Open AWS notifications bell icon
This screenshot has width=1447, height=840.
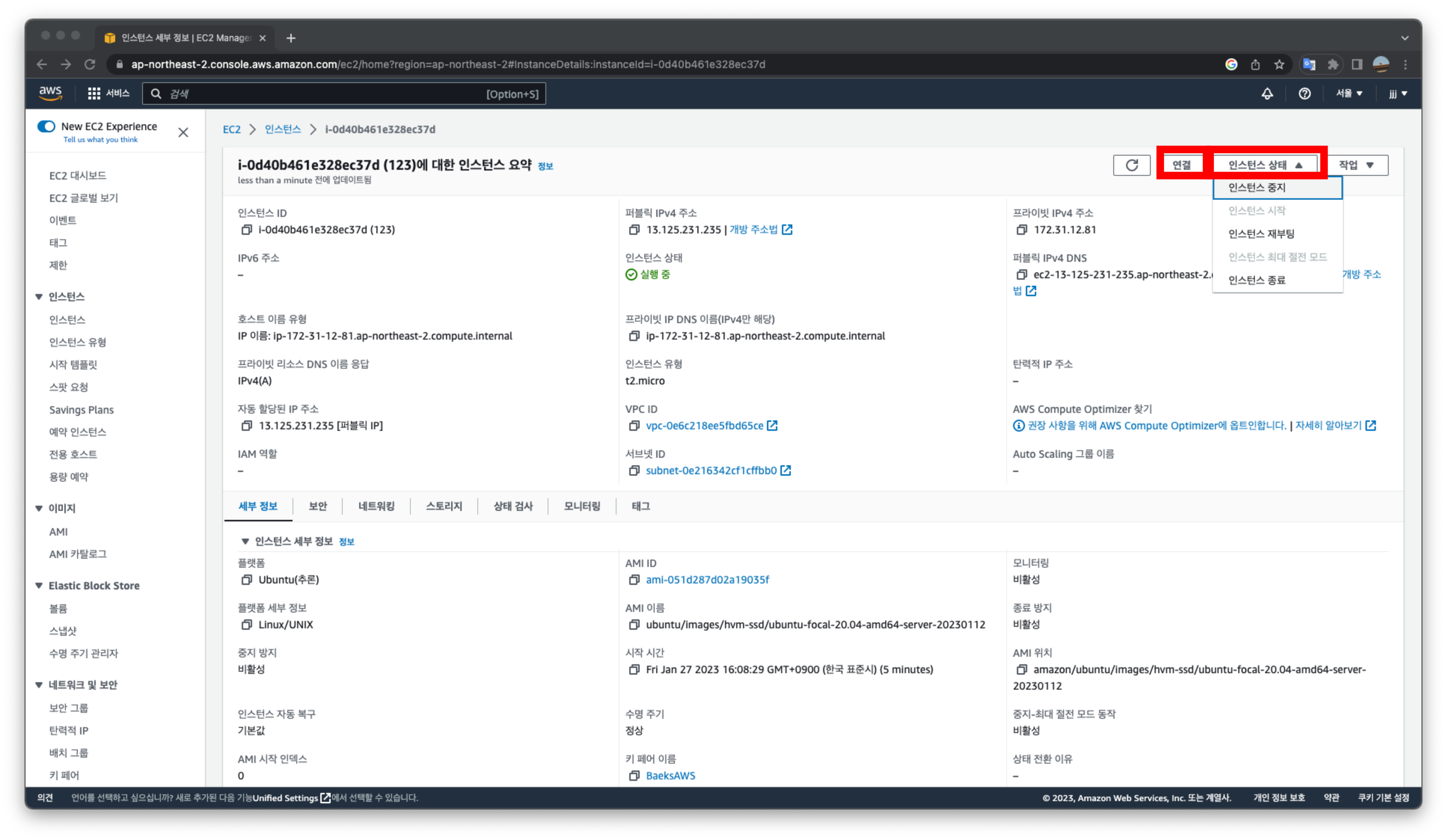(x=1267, y=93)
